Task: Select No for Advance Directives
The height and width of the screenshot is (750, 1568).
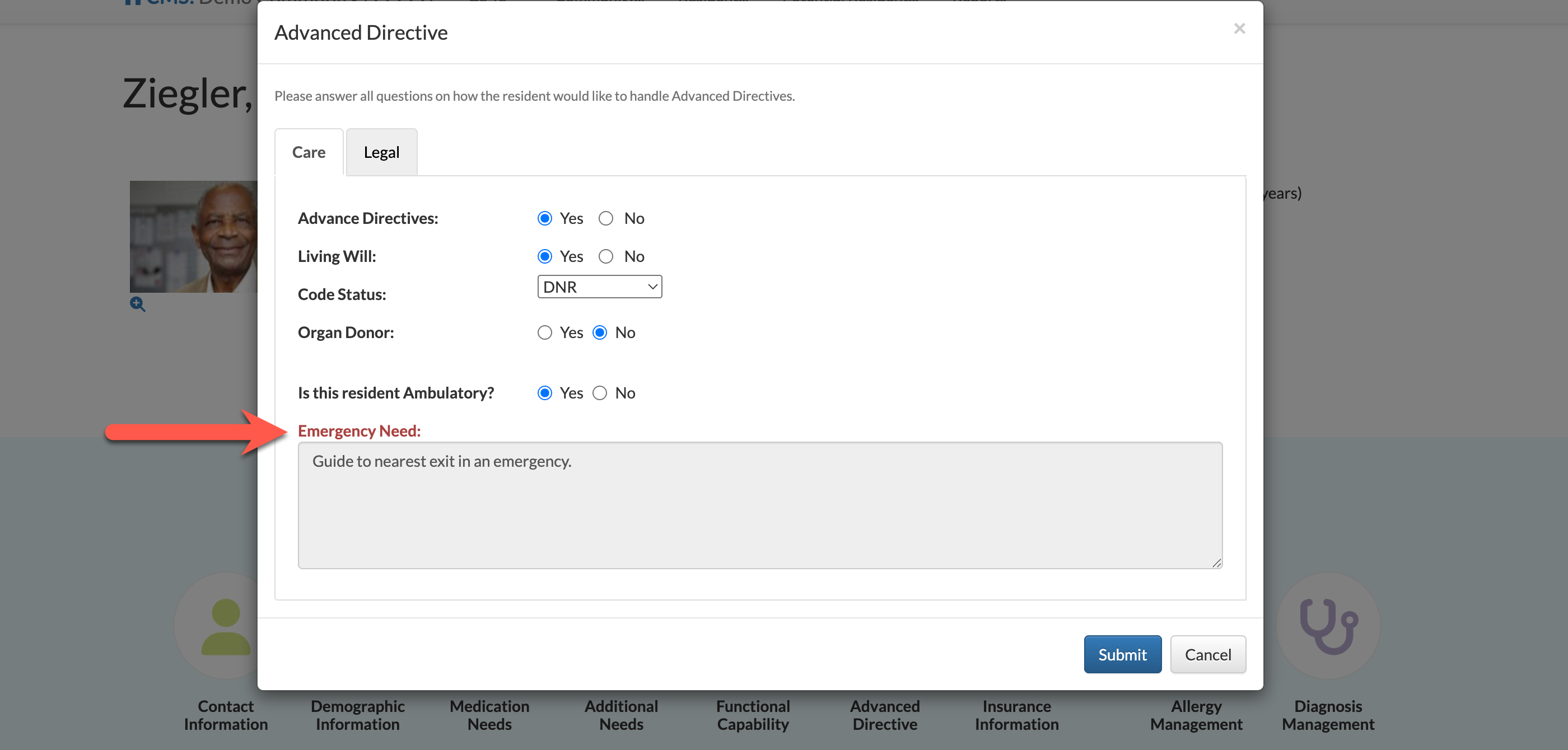Action: coord(606,218)
